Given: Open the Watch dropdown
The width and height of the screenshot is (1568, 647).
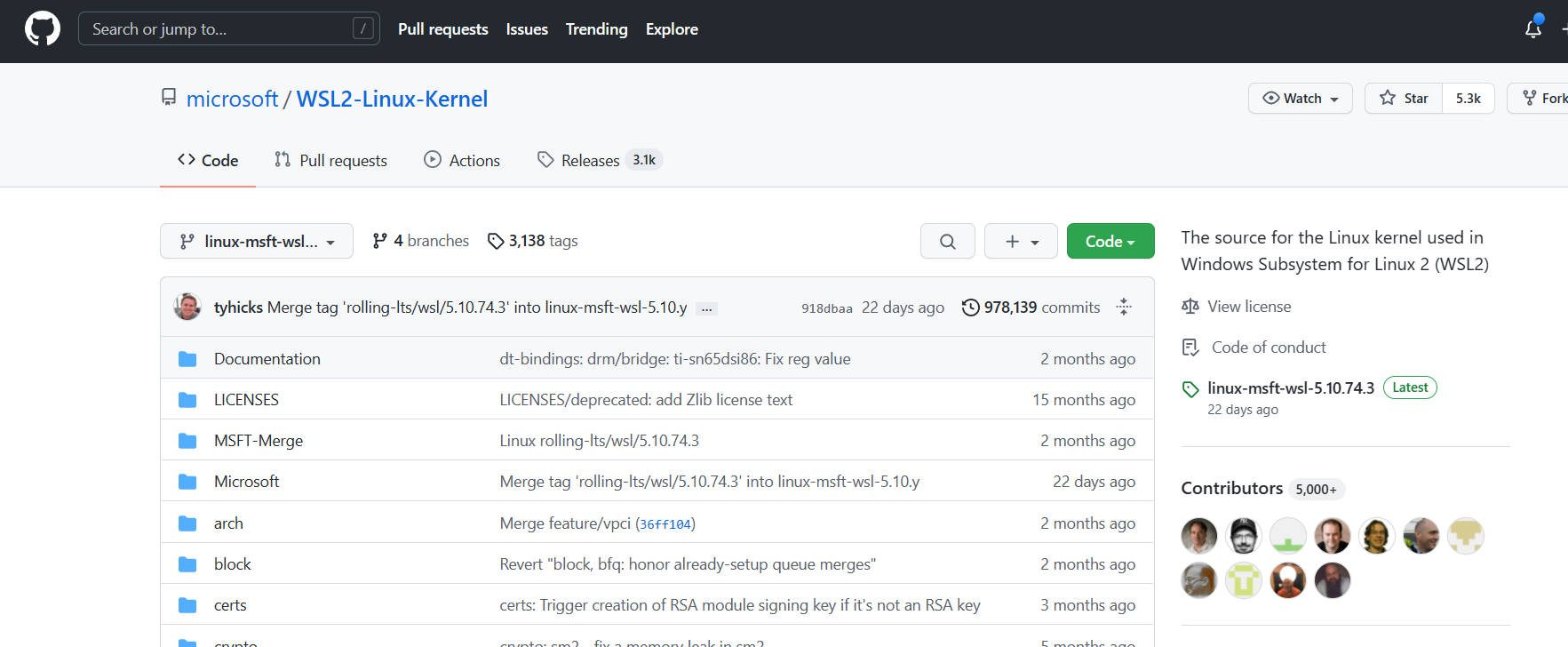Looking at the screenshot, I should pyautogui.click(x=1301, y=98).
